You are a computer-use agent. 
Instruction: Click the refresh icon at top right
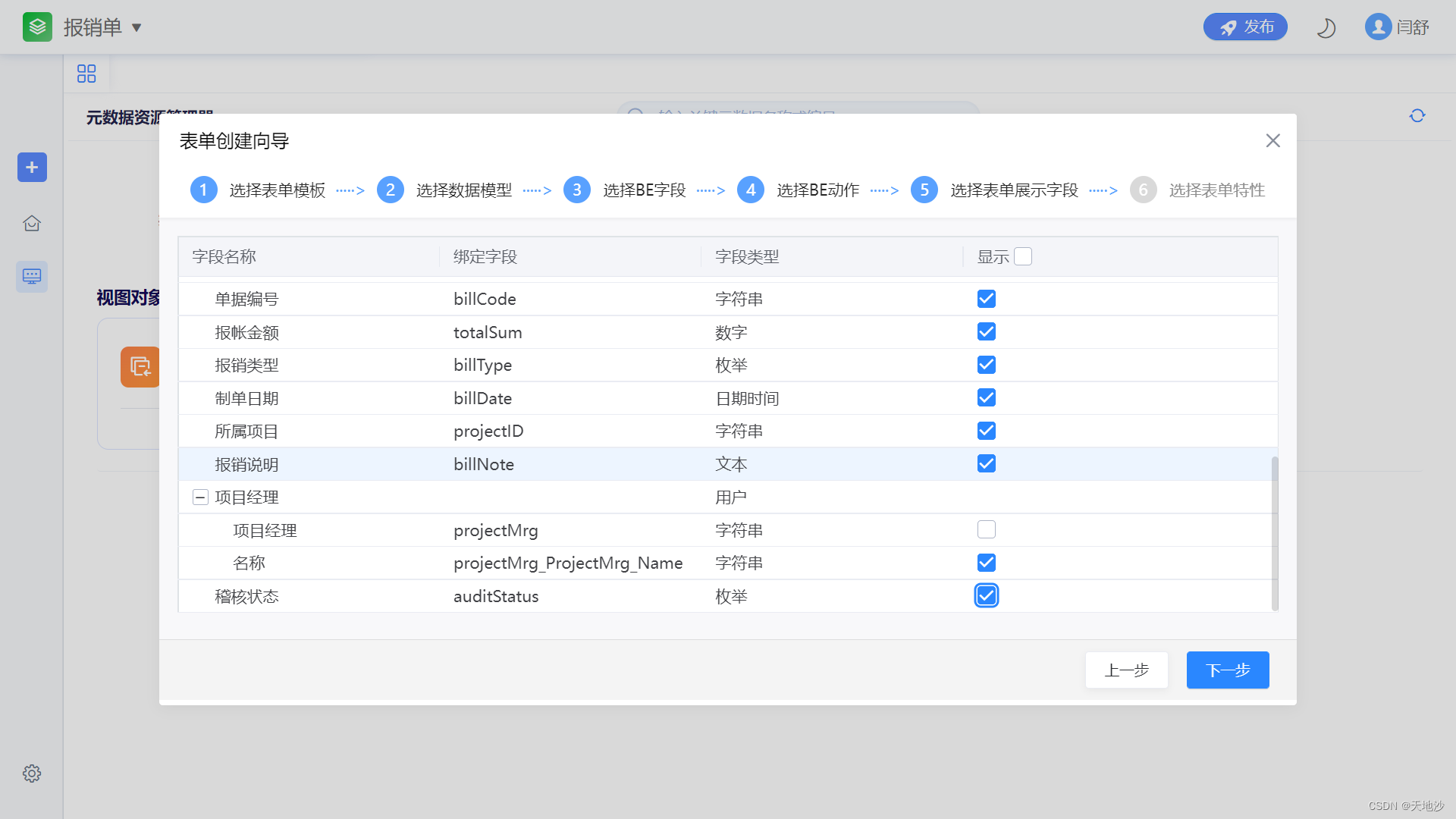[1417, 116]
